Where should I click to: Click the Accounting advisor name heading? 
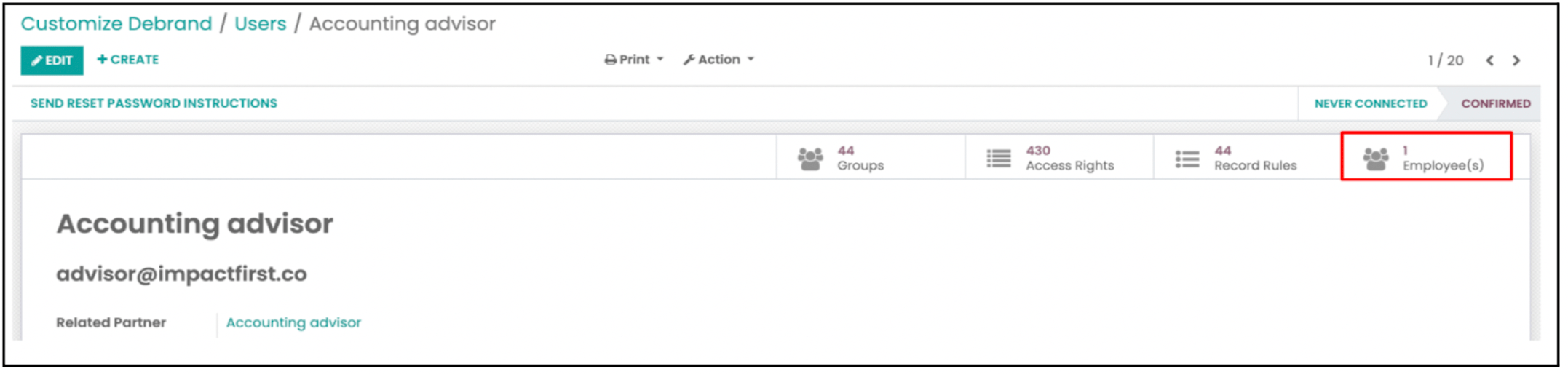pyautogui.click(x=195, y=224)
